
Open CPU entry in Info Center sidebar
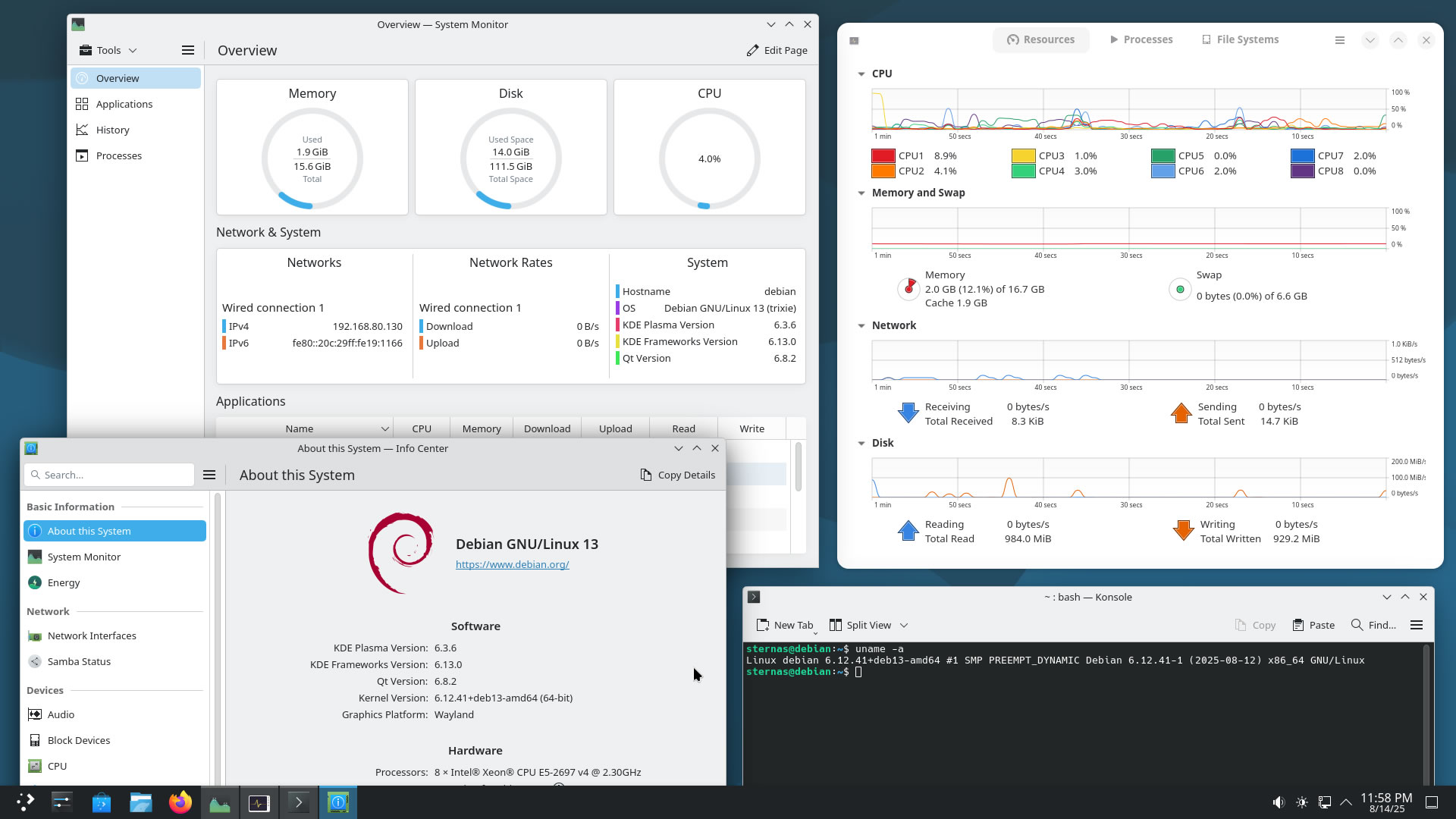pos(115,766)
